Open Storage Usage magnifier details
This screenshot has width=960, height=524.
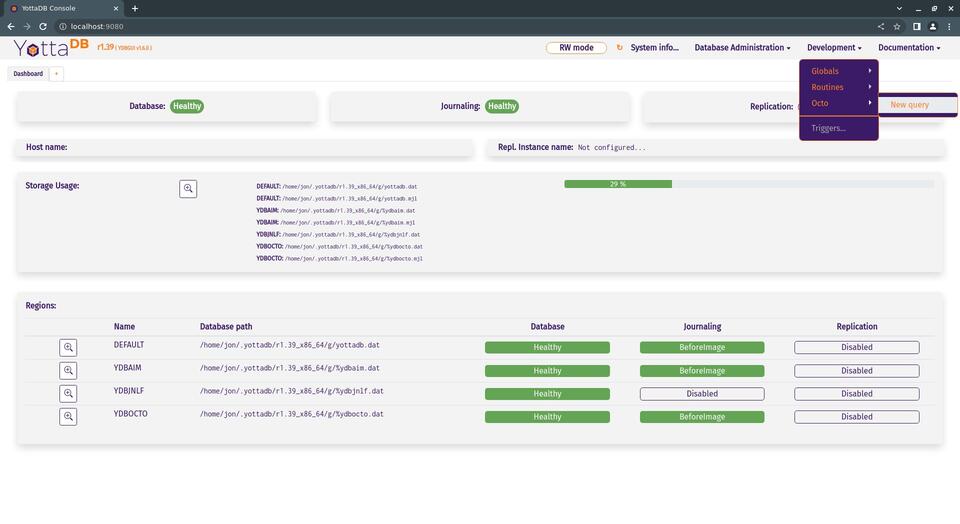tap(188, 189)
